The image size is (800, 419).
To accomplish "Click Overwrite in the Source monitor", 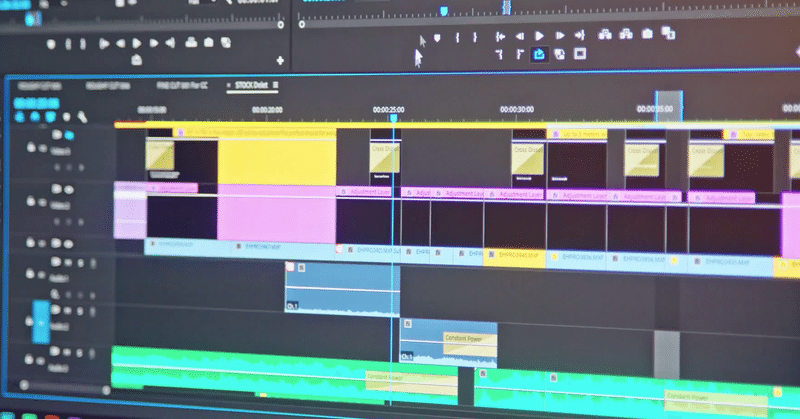I will (x=209, y=42).
